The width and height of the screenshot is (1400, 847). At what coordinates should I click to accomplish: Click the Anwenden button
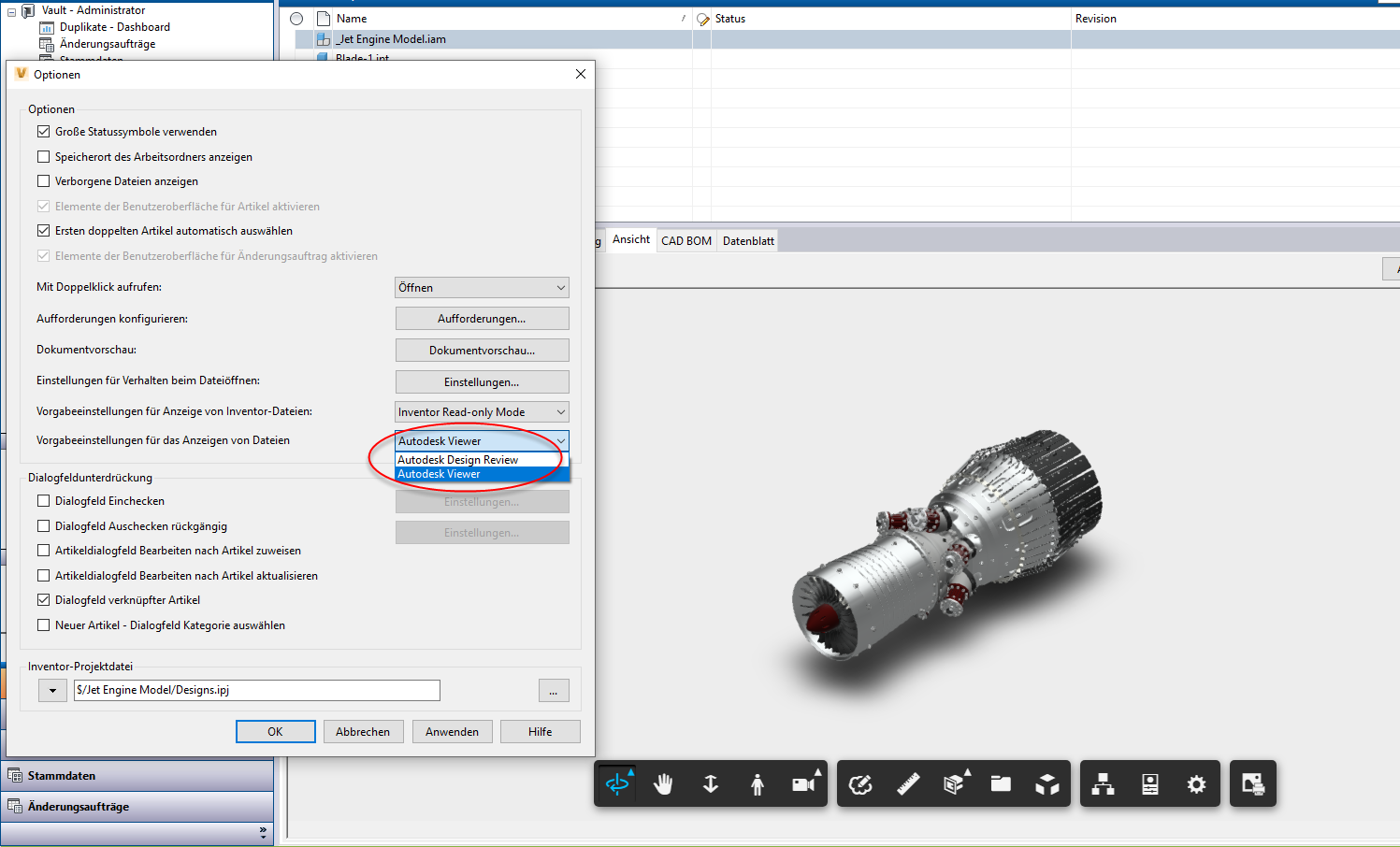[452, 731]
